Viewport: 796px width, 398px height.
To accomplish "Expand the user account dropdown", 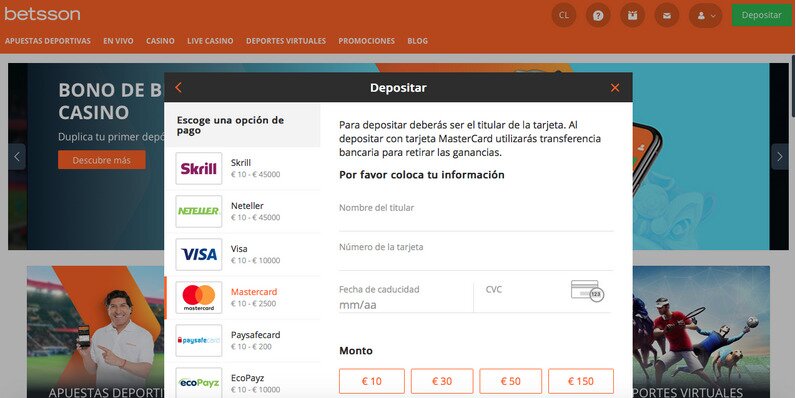I will pos(706,15).
